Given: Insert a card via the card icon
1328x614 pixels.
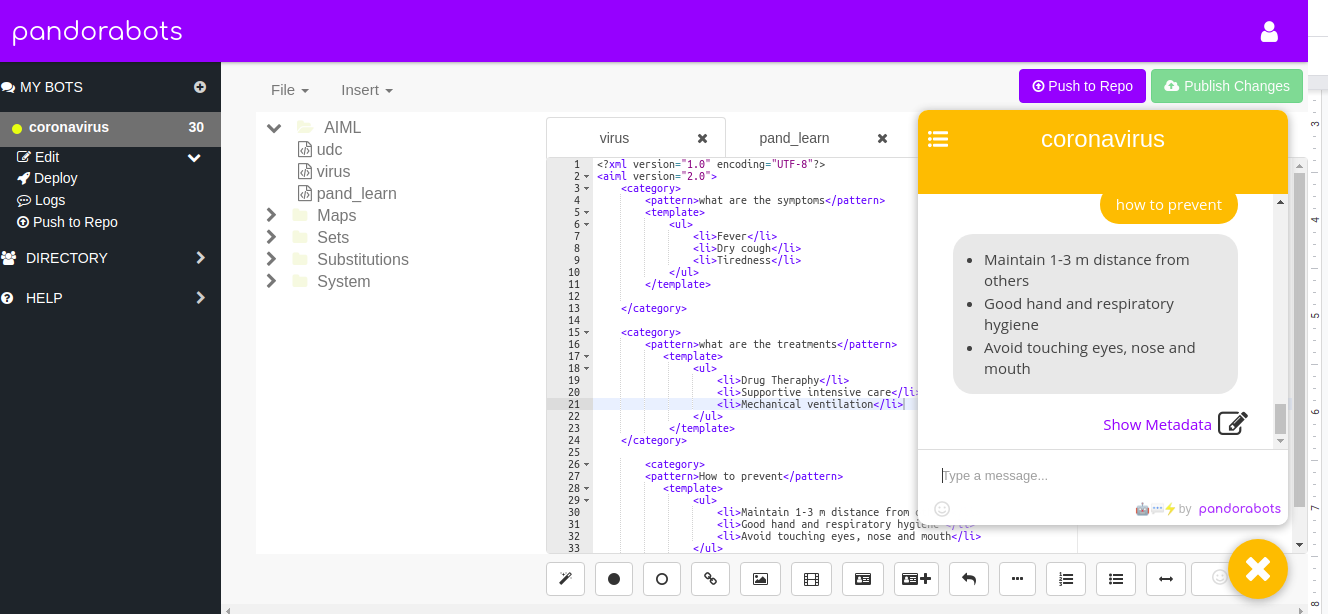Looking at the screenshot, I should click(x=862, y=578).
